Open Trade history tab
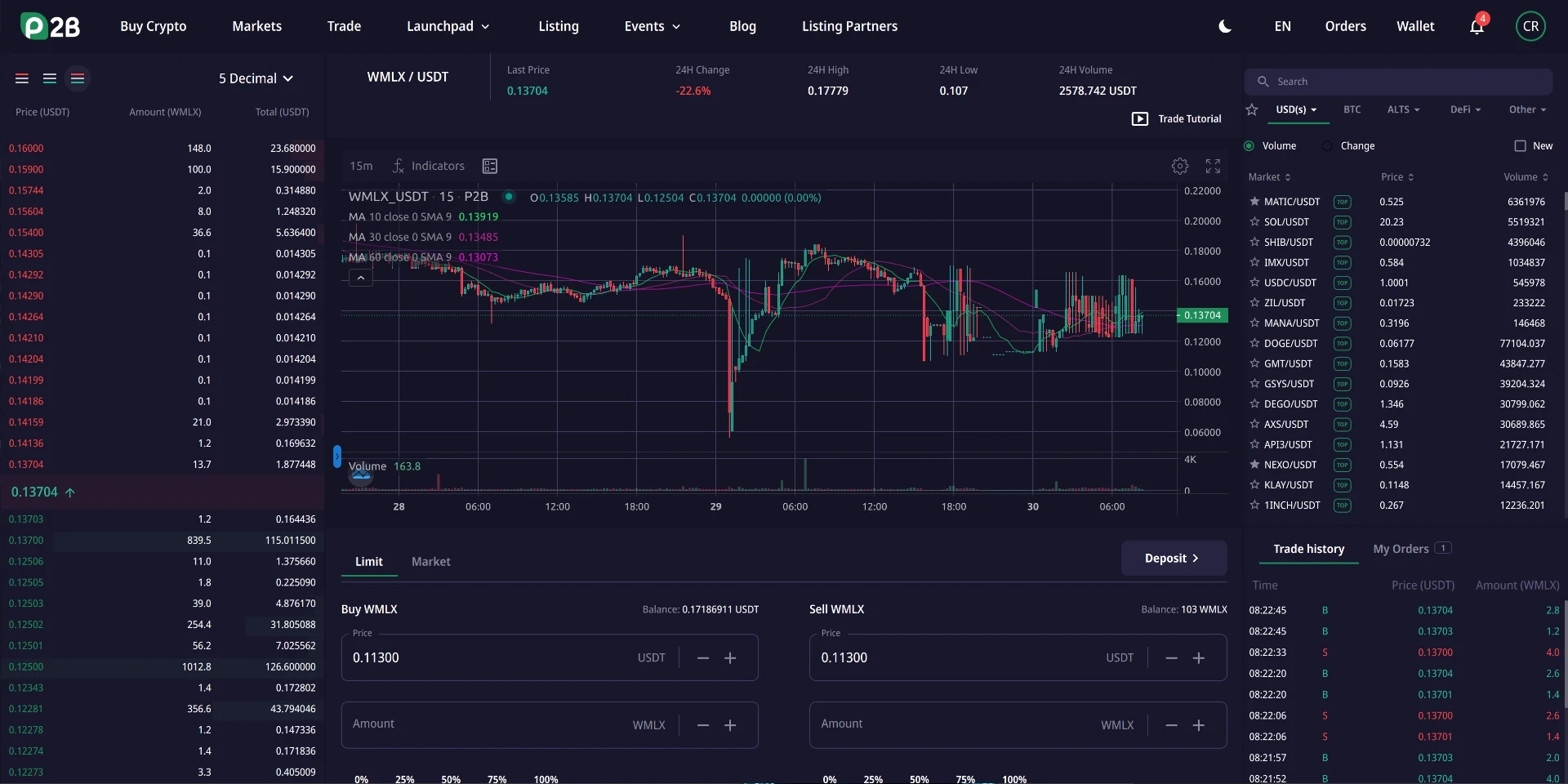 click(1309, 549)
